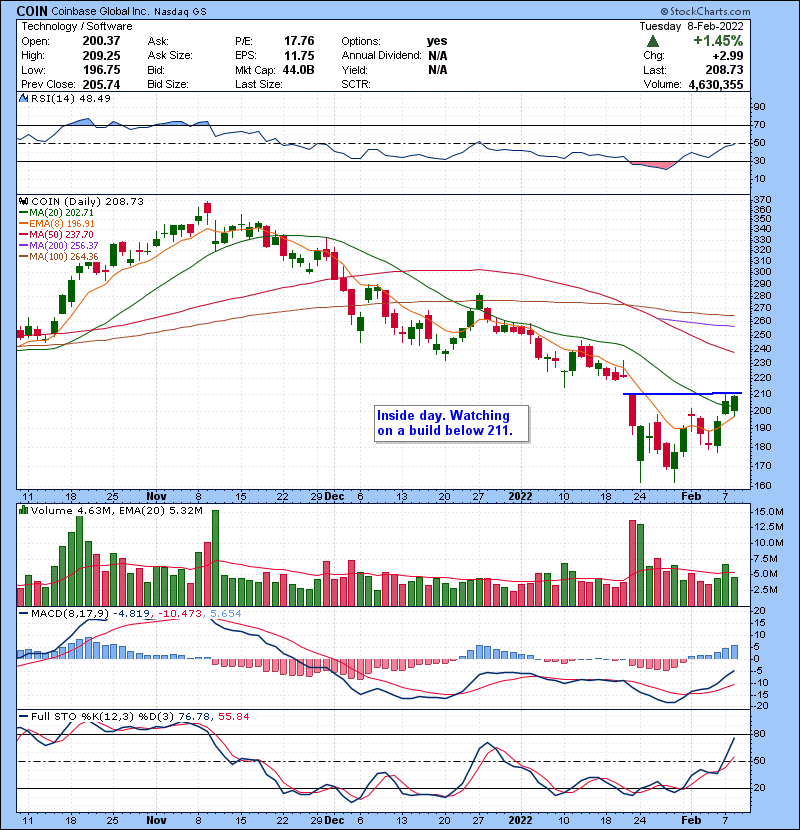This screenshot has width=800, height=830.
Task: Click the 15.0M label on volume axis
Action: pos(768,512)
